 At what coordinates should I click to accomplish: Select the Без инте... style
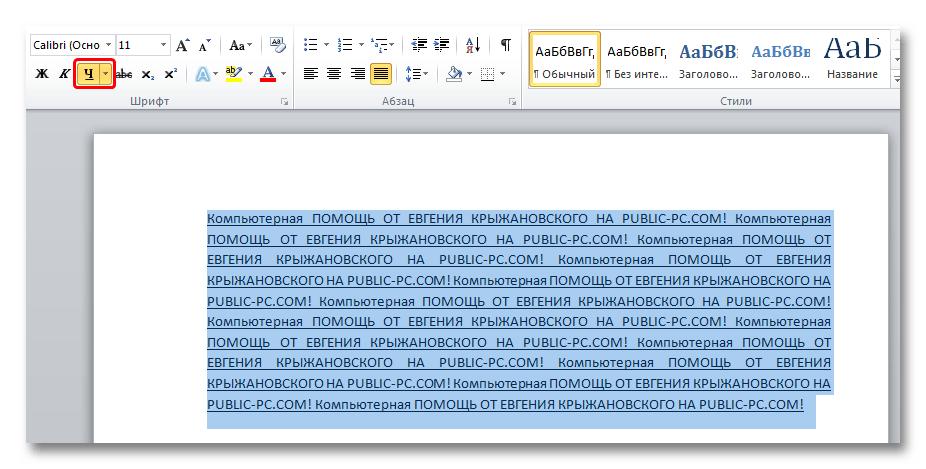637,60
